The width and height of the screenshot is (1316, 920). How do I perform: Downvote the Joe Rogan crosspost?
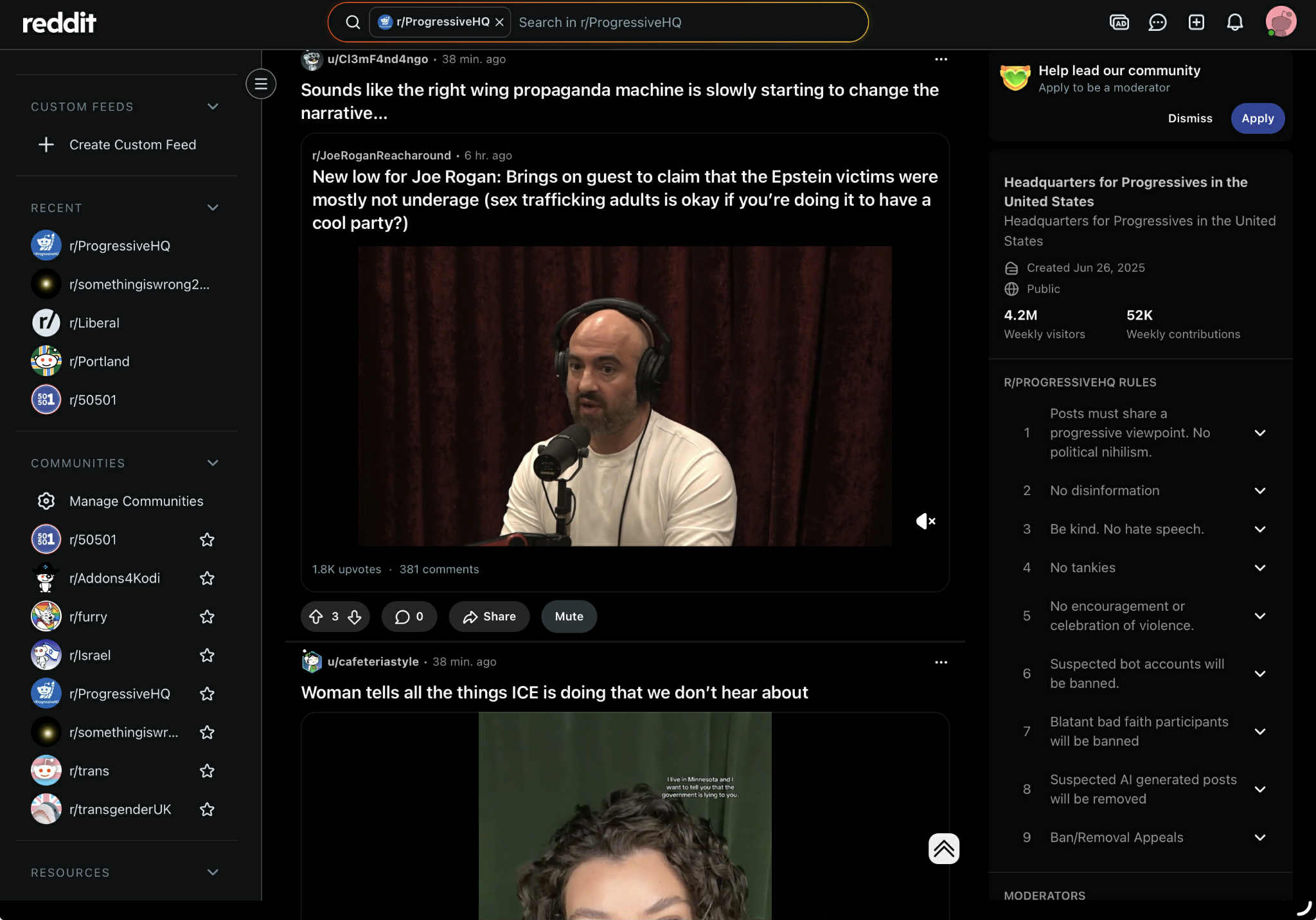click(x=355, y=617)
